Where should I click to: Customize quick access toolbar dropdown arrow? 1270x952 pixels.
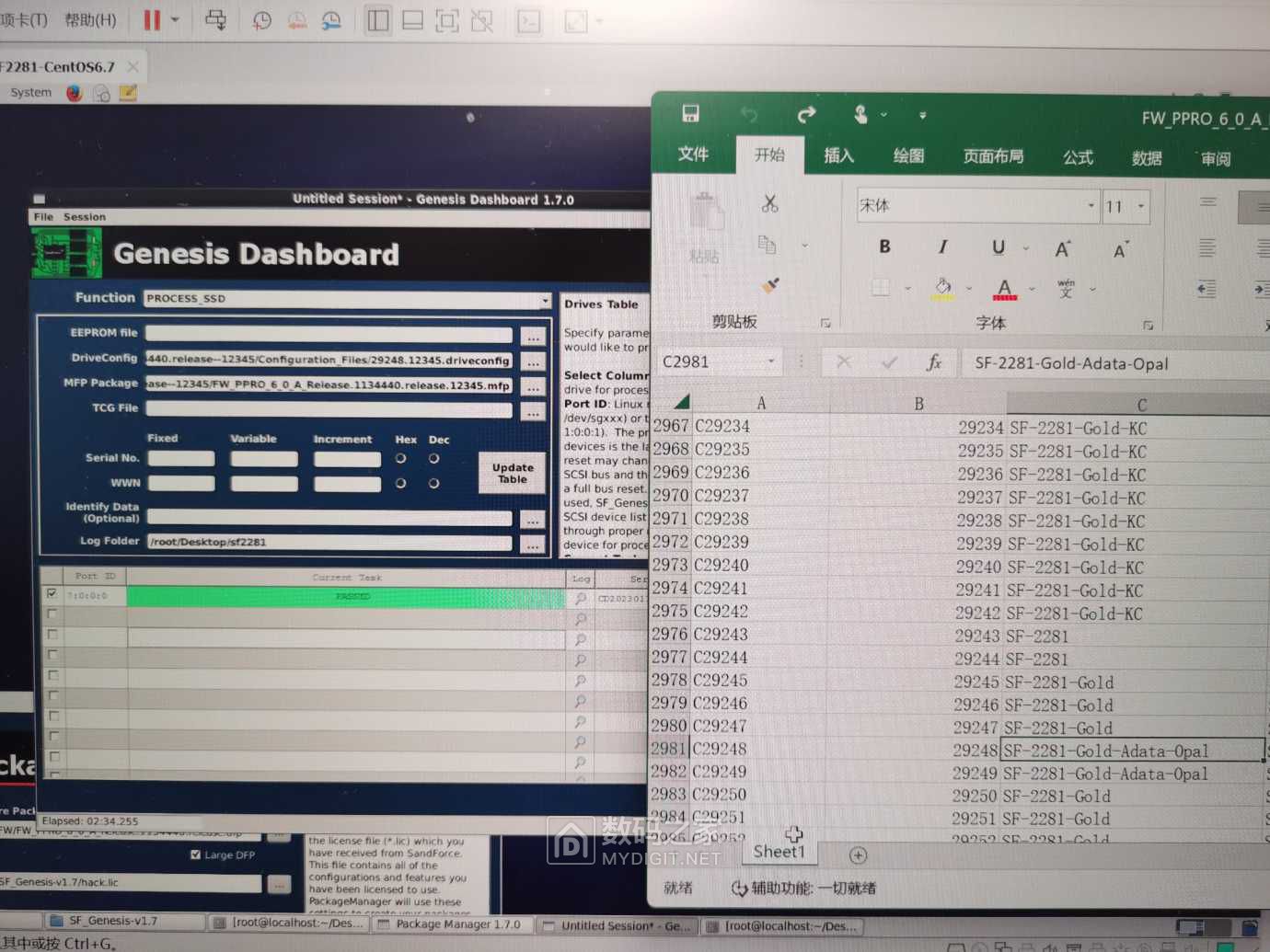pyautogui.click(x=922, y=115)
